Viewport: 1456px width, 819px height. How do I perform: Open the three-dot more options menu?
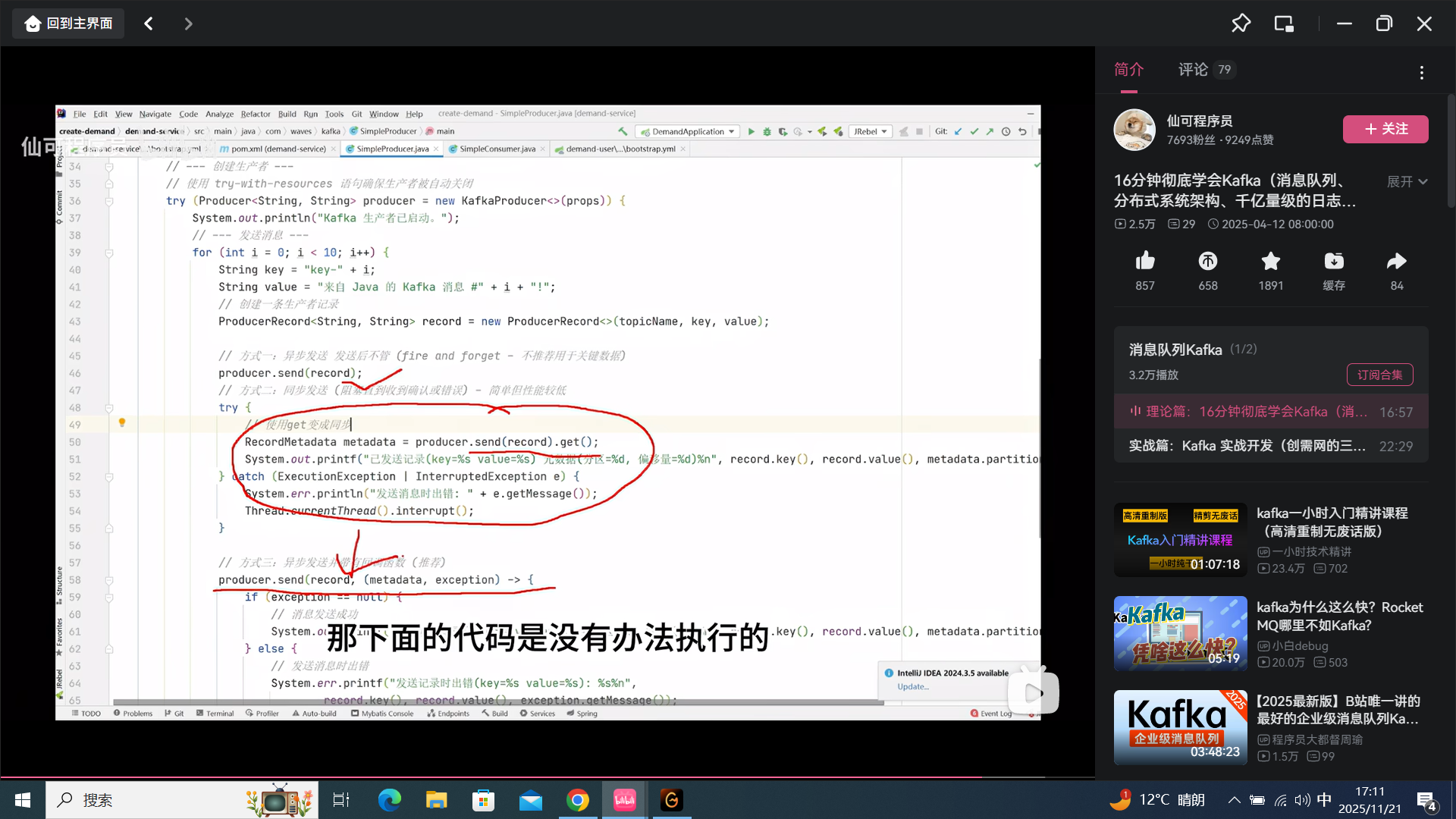click(x=1422, y=72)
